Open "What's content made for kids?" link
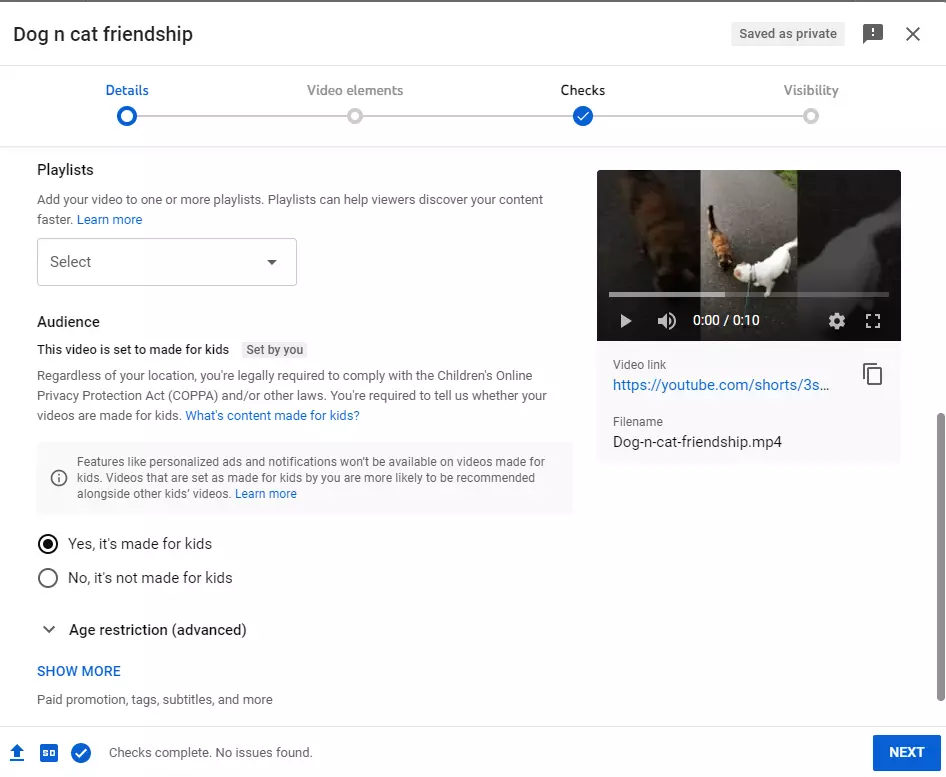This screenshot has height=777, width=946. (x=272, y=415)
